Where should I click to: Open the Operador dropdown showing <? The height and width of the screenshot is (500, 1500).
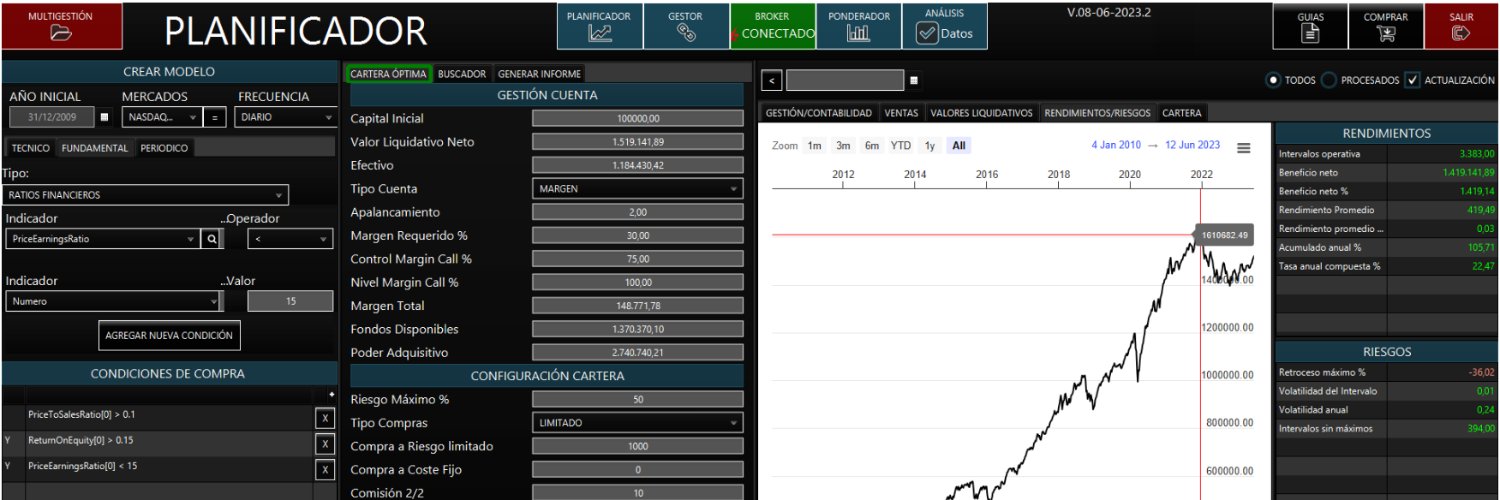click(291, 240)
